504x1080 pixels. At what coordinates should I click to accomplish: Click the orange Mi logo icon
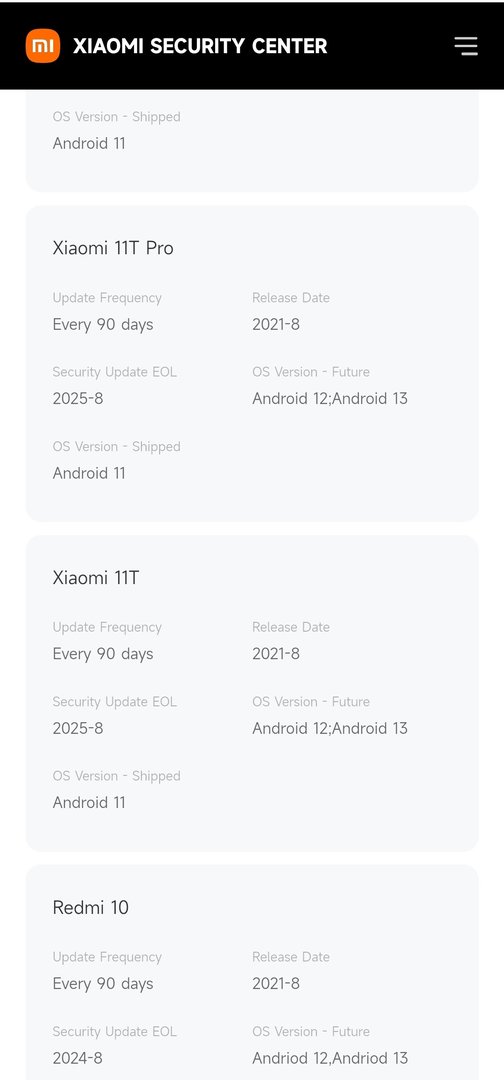coord(43,46)
